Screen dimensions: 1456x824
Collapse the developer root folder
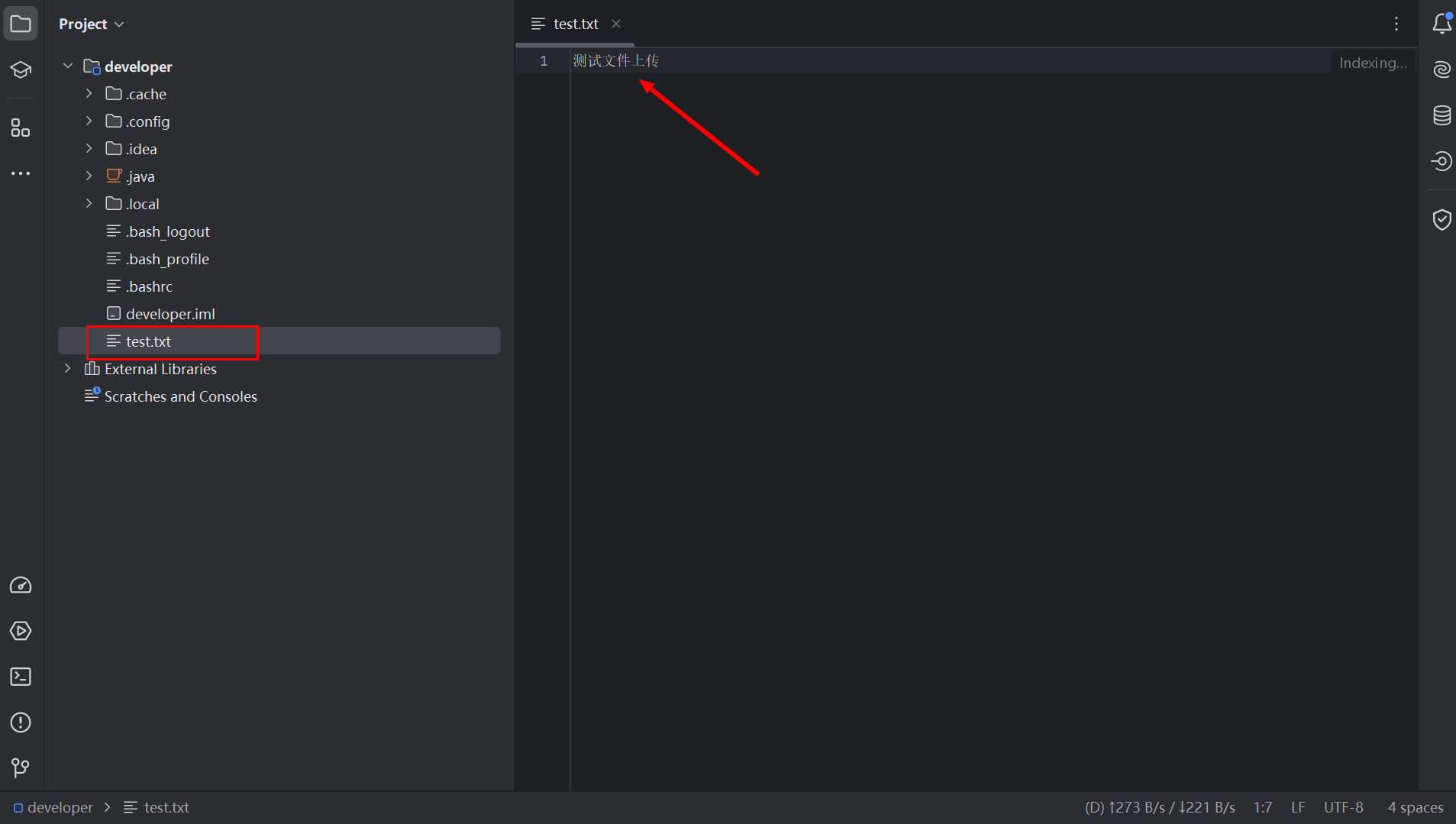[68, 66]
